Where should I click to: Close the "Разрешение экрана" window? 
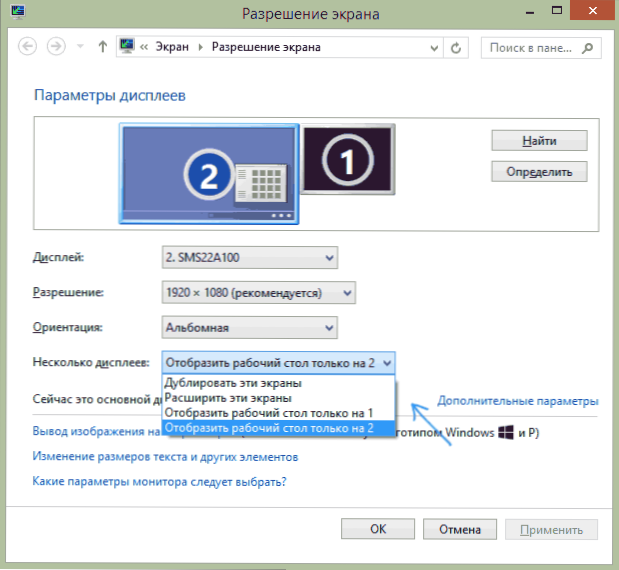(x=593, y=10)
